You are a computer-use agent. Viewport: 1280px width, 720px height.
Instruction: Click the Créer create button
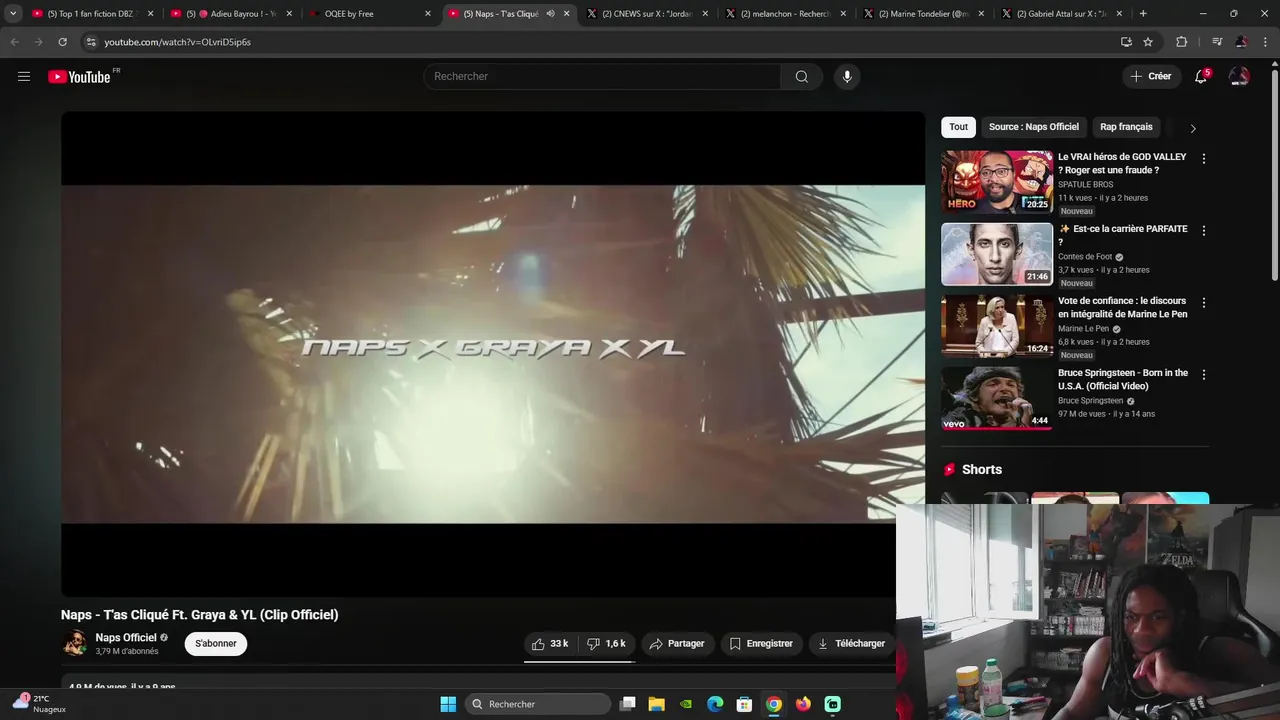coord(1151,77)
